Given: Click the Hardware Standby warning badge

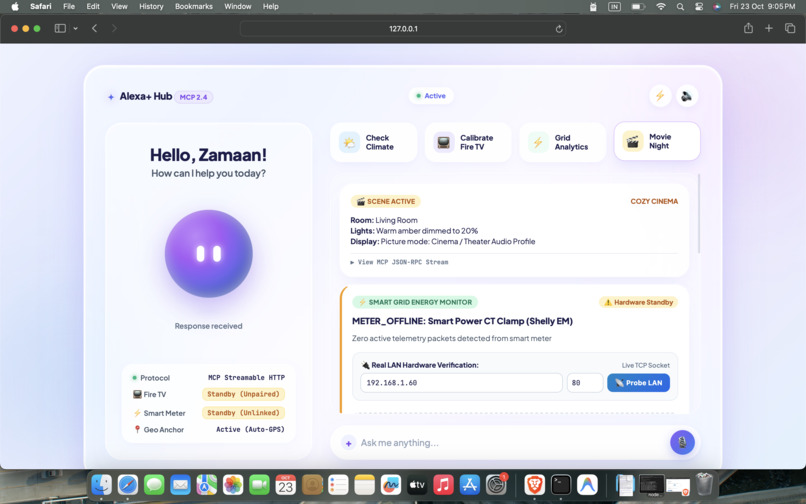Looking at the screenshot, I should coord(638,302).
